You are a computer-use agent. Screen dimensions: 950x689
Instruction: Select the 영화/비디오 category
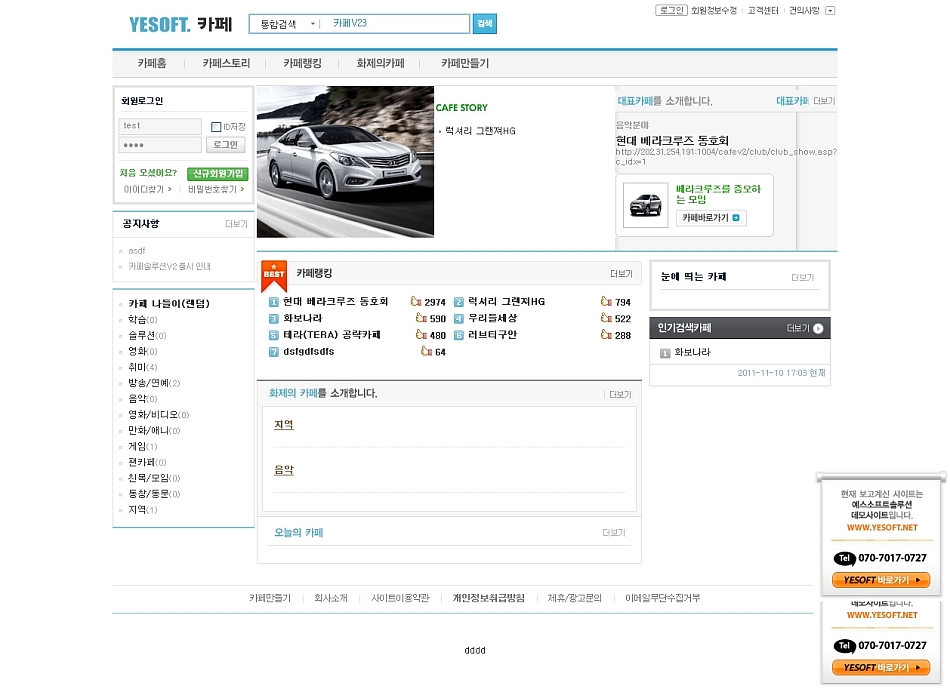point(159,414)
